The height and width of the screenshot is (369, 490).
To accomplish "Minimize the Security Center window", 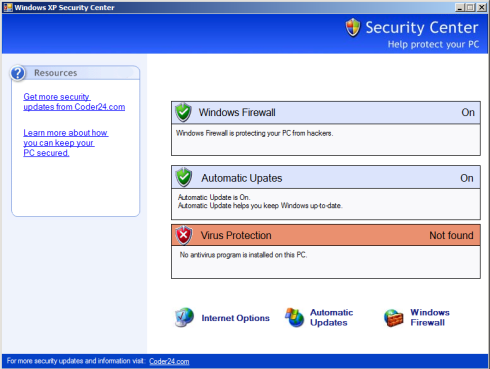I will click(460, 7).
